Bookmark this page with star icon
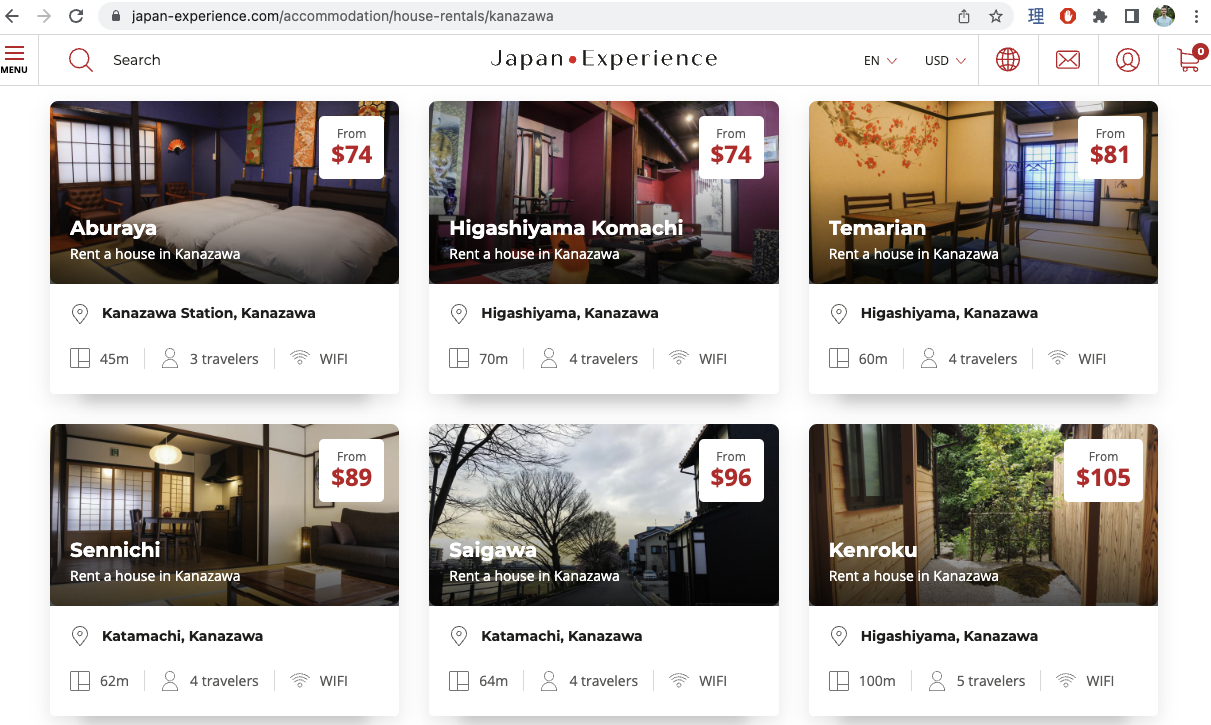The image size is (1211, 725). click(x=995, y=16)
